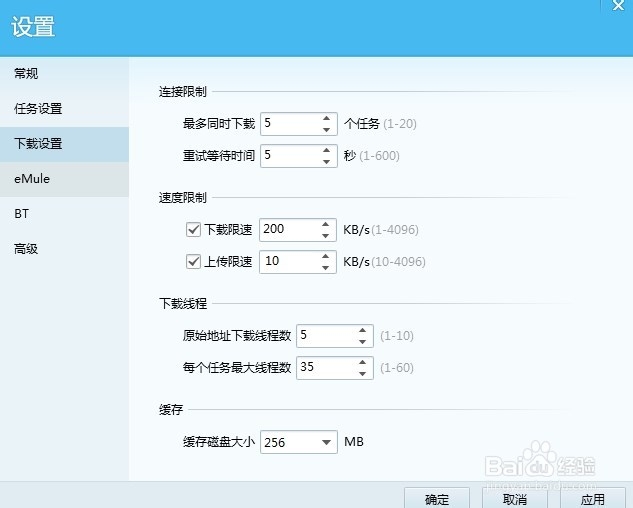The image size is (633, 508).
Task: Decrease 每个任务最大线程数 value
Action: [363, 374]
